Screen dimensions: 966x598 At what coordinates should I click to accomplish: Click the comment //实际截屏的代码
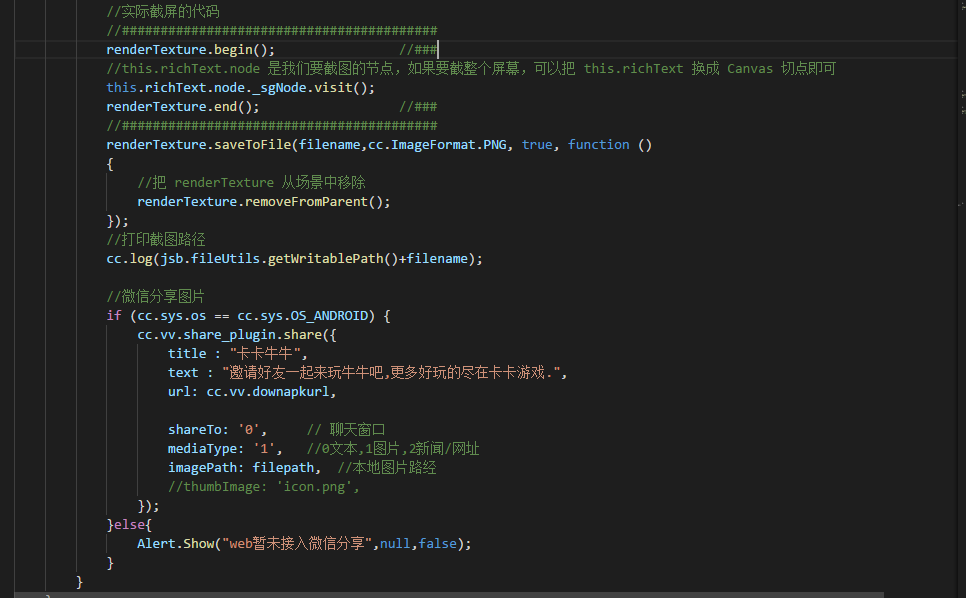click(x=163, y=11)
